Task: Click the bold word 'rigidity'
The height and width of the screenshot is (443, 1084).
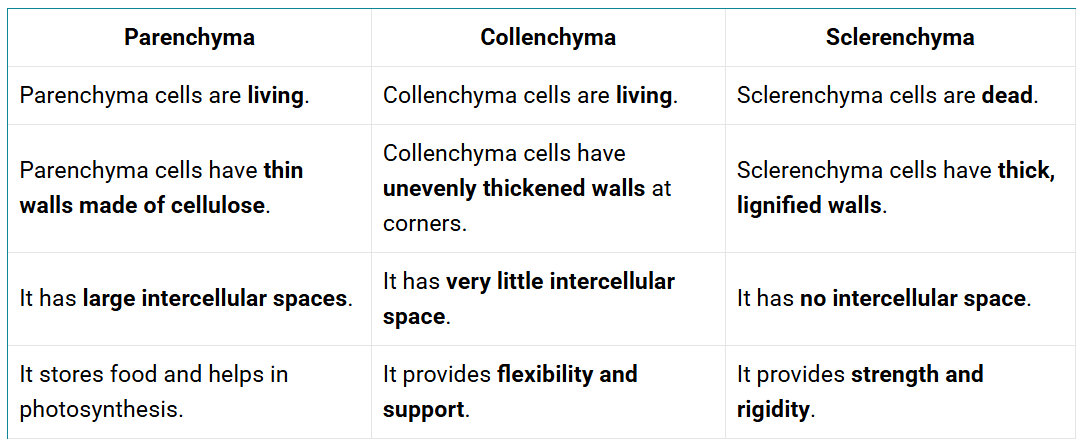Action: pyautogui.click(x=772, y=409)
